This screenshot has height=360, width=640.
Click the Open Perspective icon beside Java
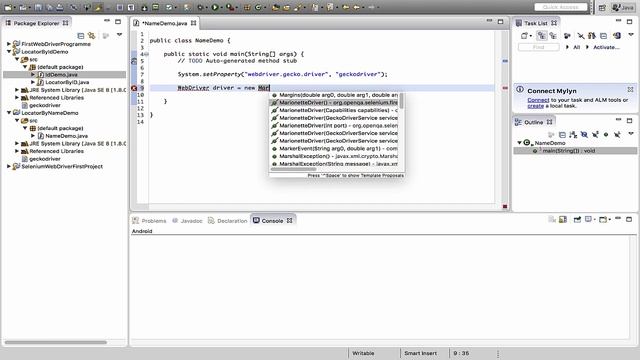coord(602,7)
